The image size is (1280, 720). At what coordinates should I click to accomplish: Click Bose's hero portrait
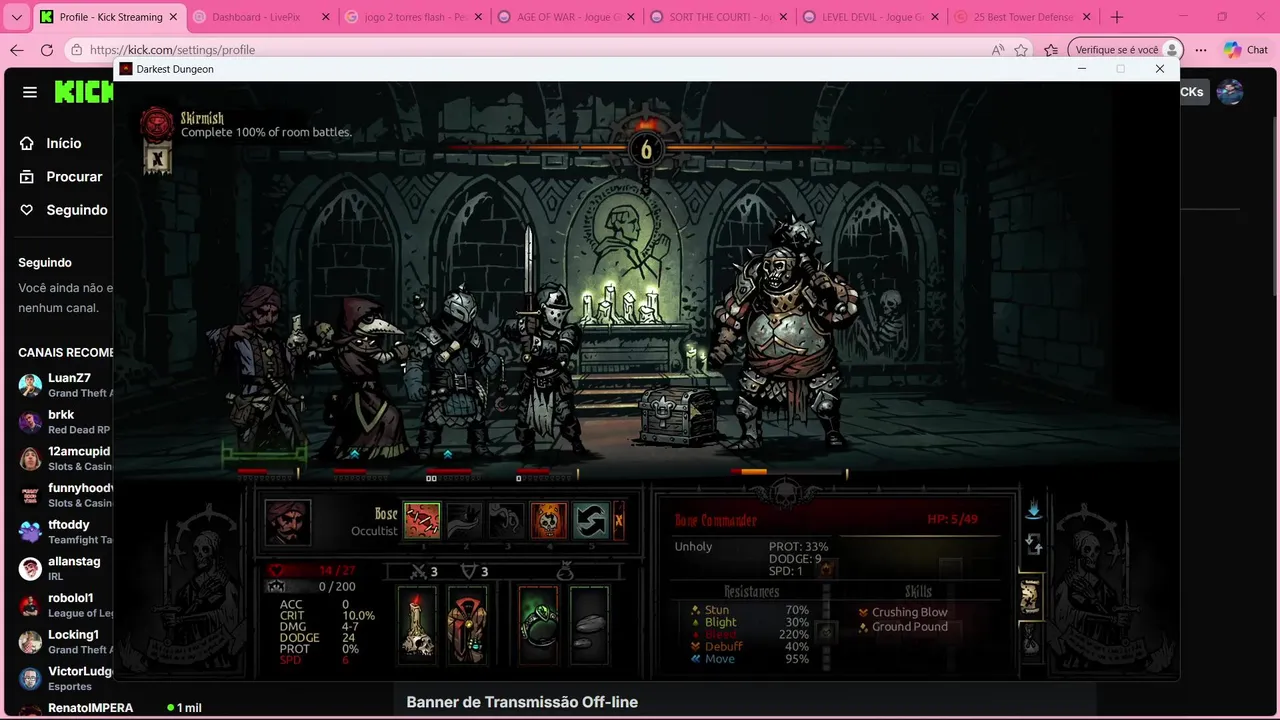point(288,522)
